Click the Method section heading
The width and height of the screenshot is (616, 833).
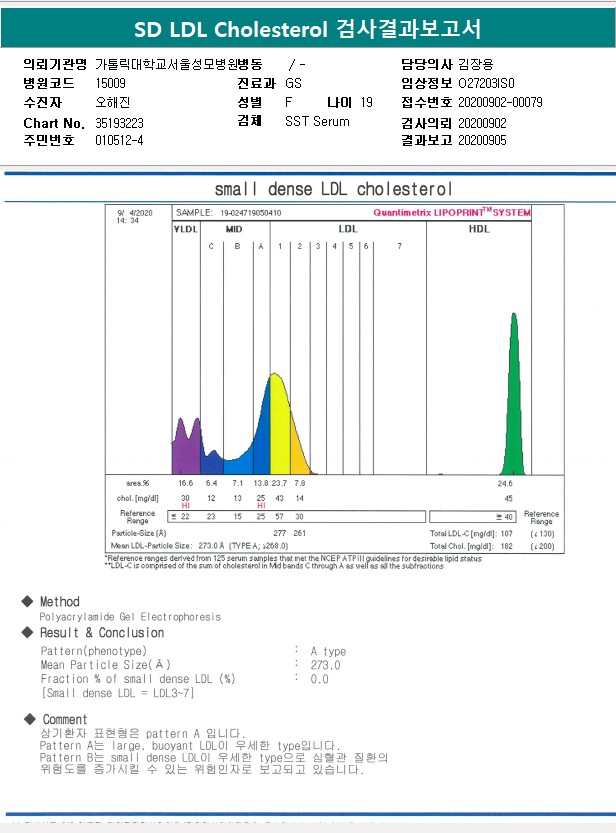(x=59, y=601)
